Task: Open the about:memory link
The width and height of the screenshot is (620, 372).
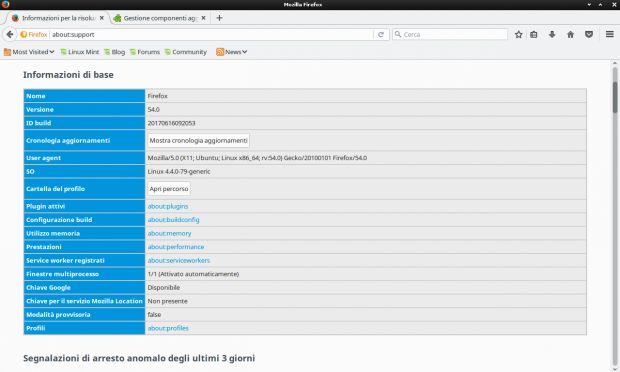Action: 169,233
